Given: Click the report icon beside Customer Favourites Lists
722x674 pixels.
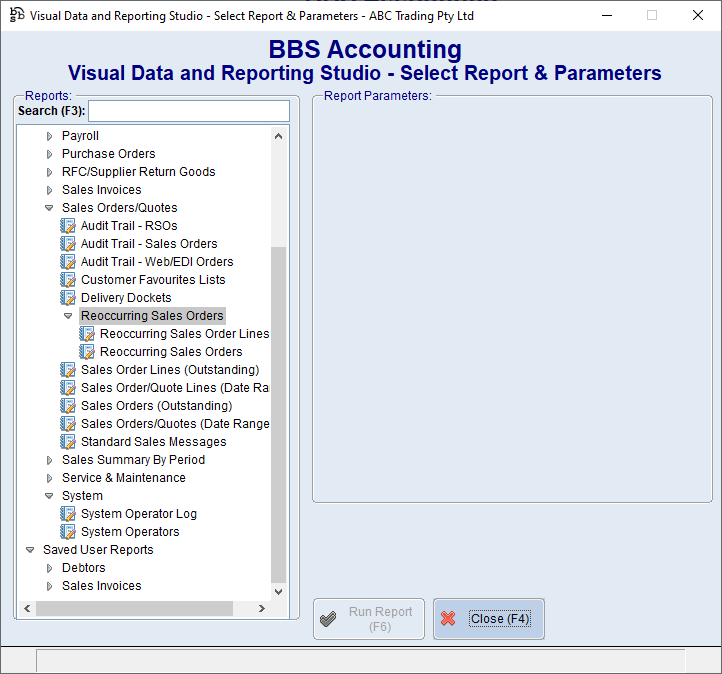Looking at the screenshot, I should pos(68,280).
